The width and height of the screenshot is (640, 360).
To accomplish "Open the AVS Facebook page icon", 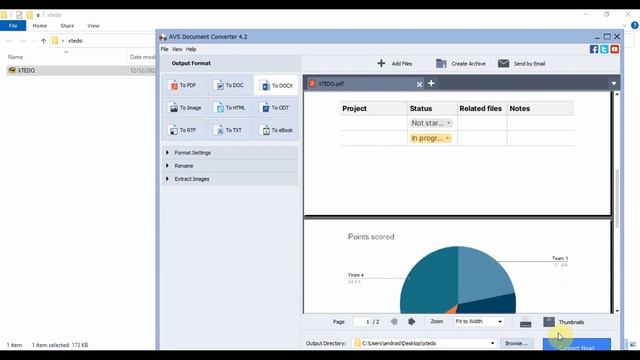I will coord(594,49).
